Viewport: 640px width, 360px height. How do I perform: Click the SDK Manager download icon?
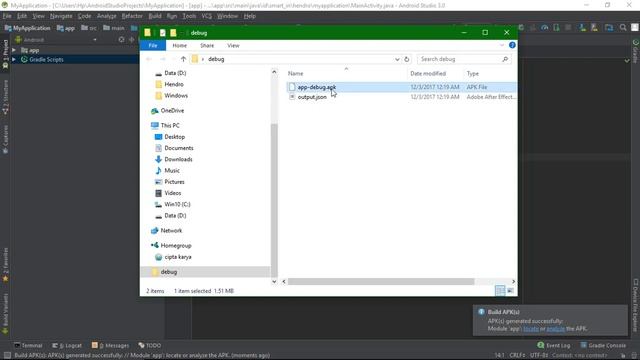(582, 28)
